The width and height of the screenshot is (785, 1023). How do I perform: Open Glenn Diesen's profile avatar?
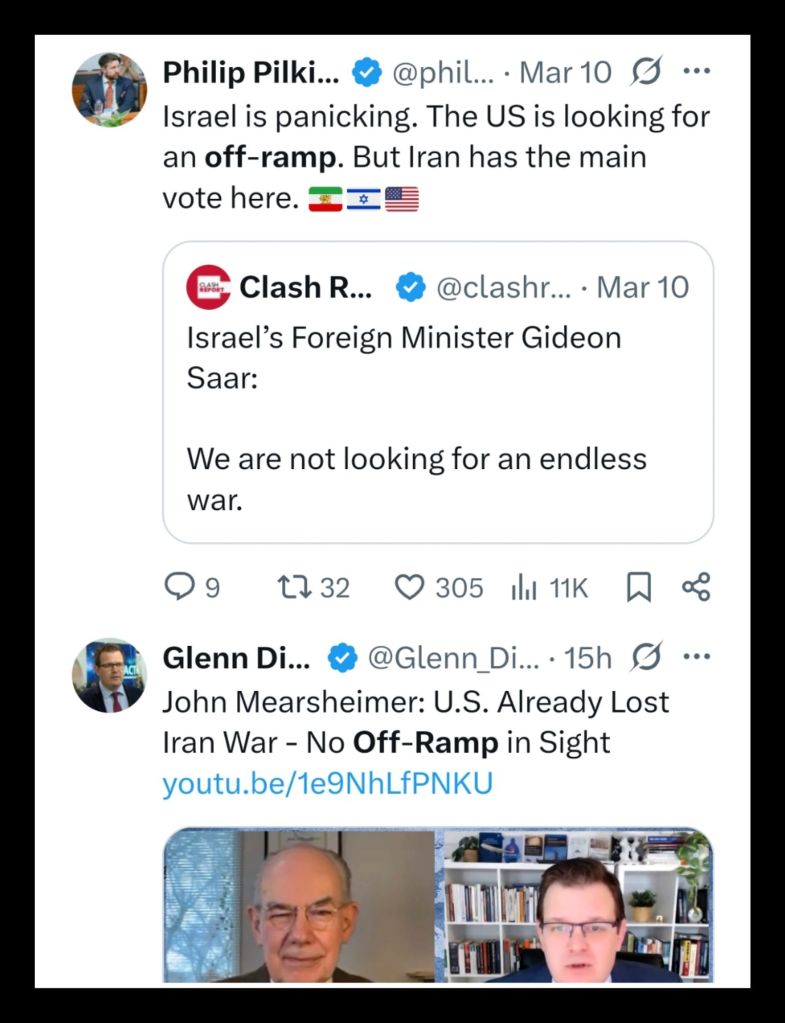pyautogui.click(x=109, y=675)
